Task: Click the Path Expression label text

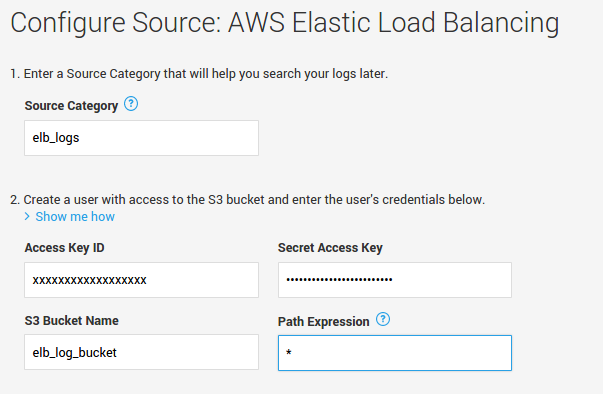Action: point(323,321)
